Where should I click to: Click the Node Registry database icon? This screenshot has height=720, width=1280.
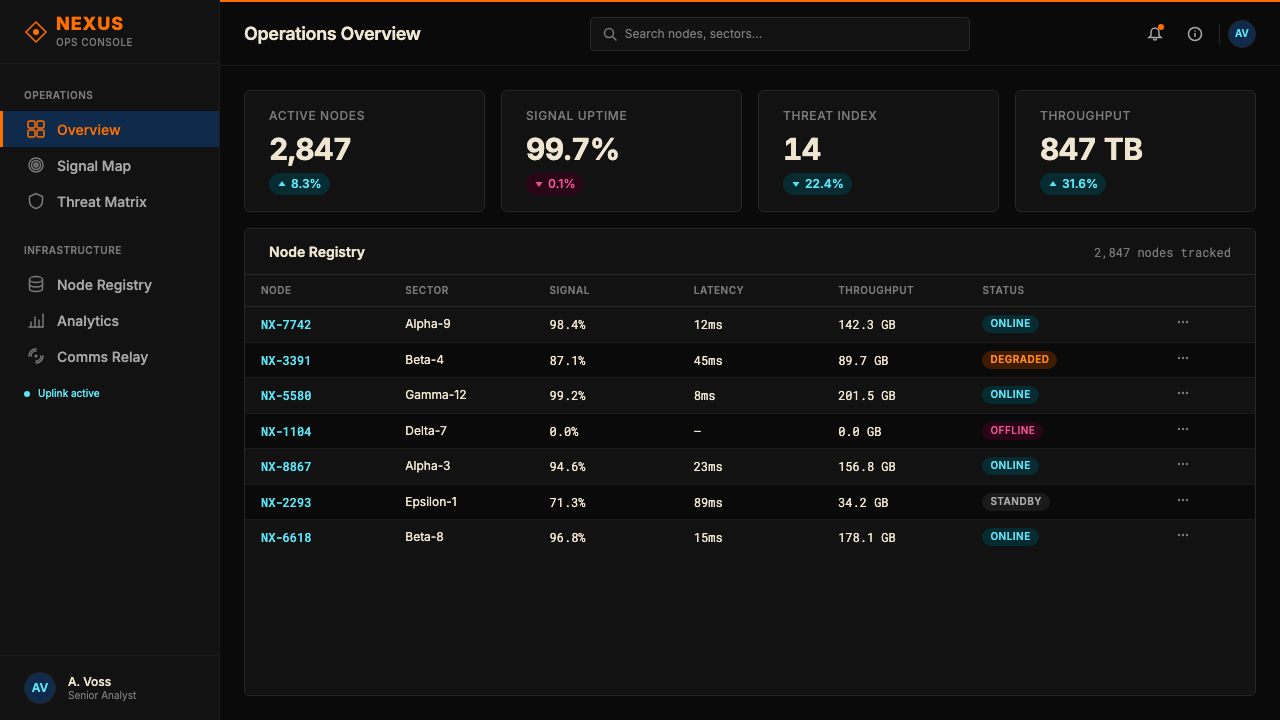(x=36, y=284)
